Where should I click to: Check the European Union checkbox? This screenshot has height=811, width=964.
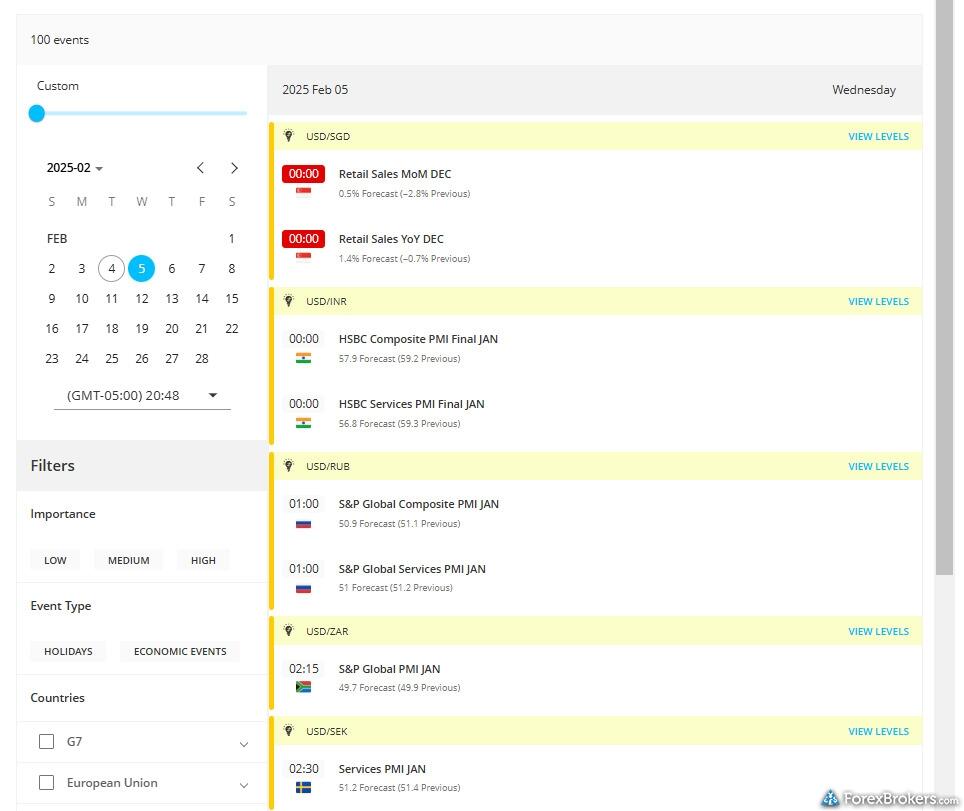pyautogui.click(x=46, y=782)
